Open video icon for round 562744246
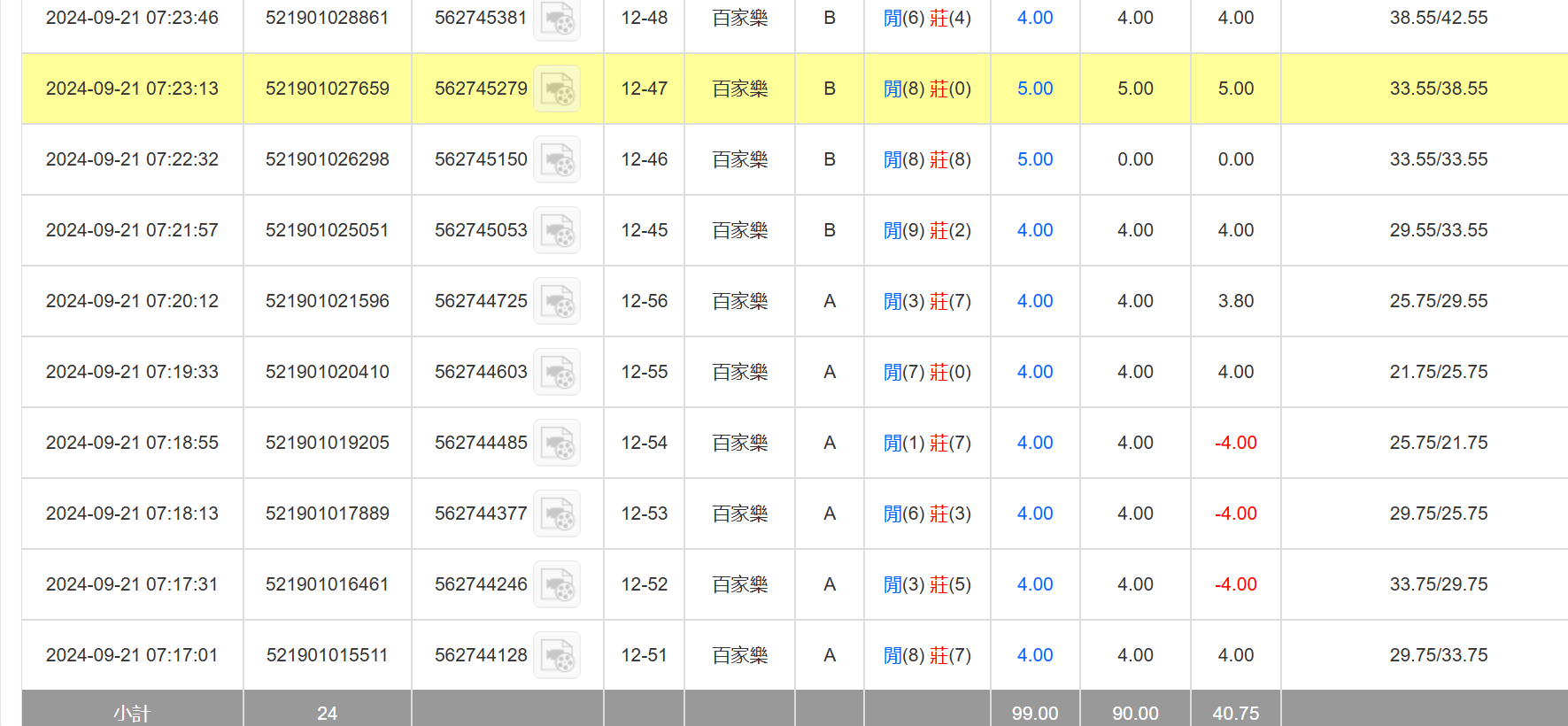 (557, 585)
